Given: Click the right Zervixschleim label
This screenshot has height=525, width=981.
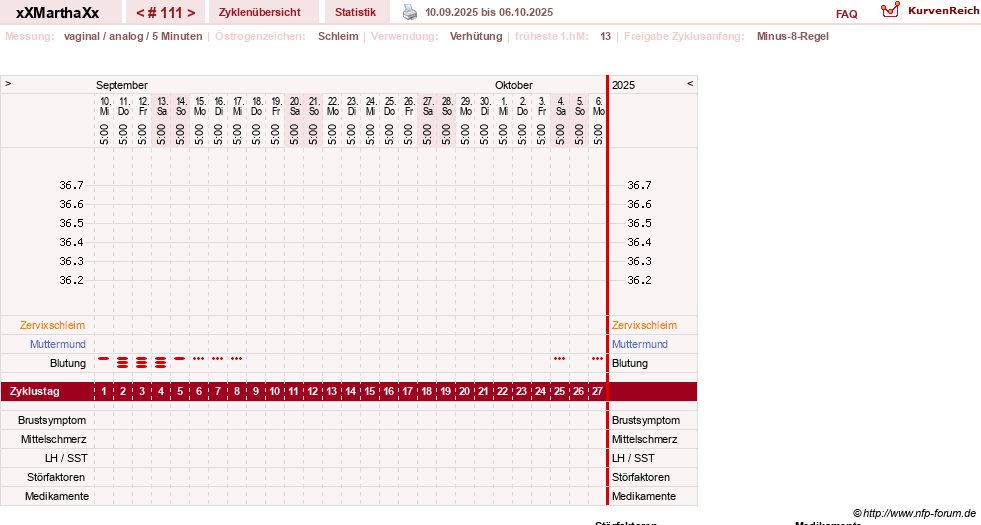Looking at the screenshot, I should click(x=644, y=325).
